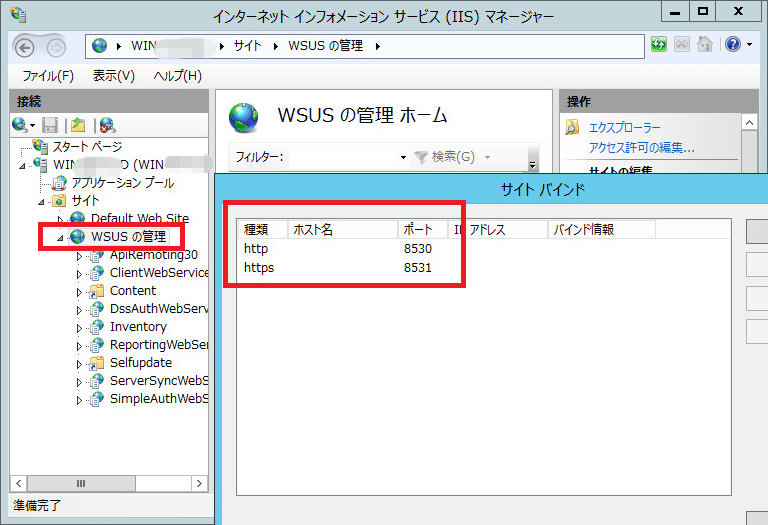Click the 種類 column header
The width and height of the screenshot is (768, 525).
[263, 229]
